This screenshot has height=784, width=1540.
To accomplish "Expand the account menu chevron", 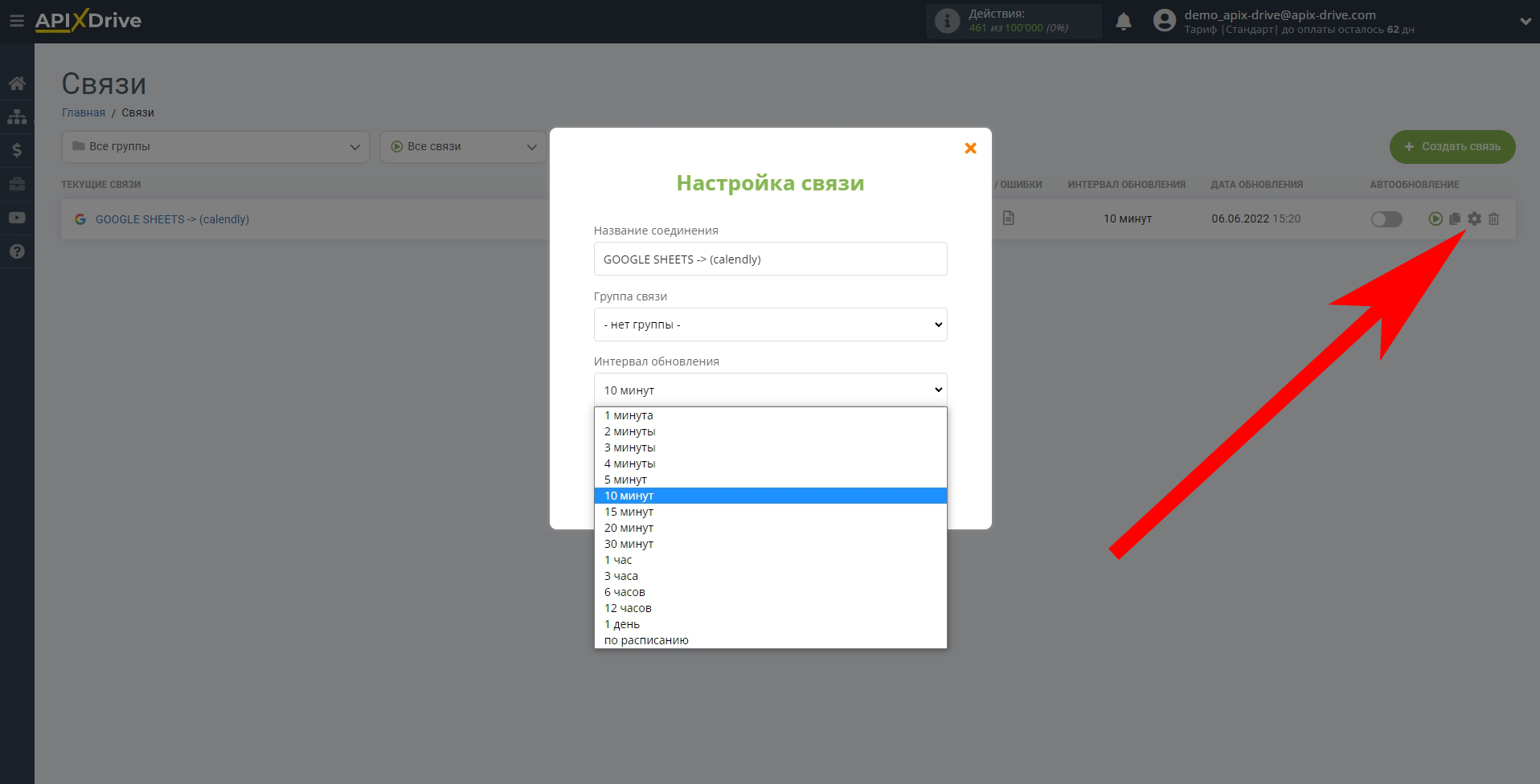I will coord(1525,22).
